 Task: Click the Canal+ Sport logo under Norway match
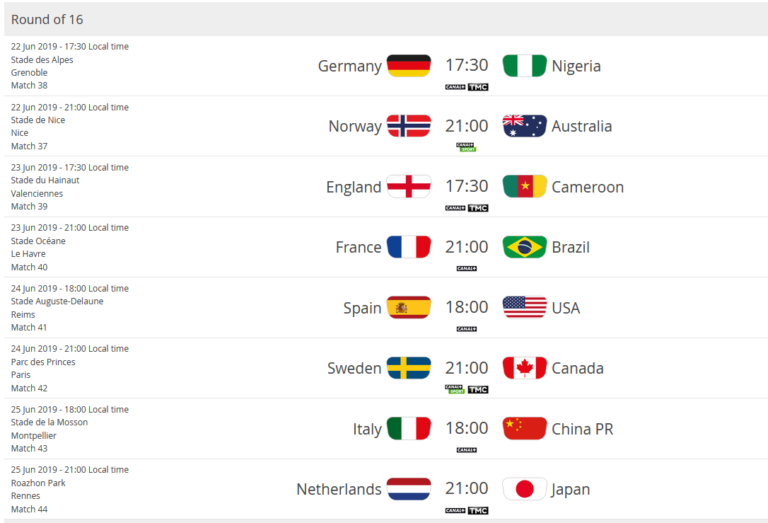tap(466, 147)
